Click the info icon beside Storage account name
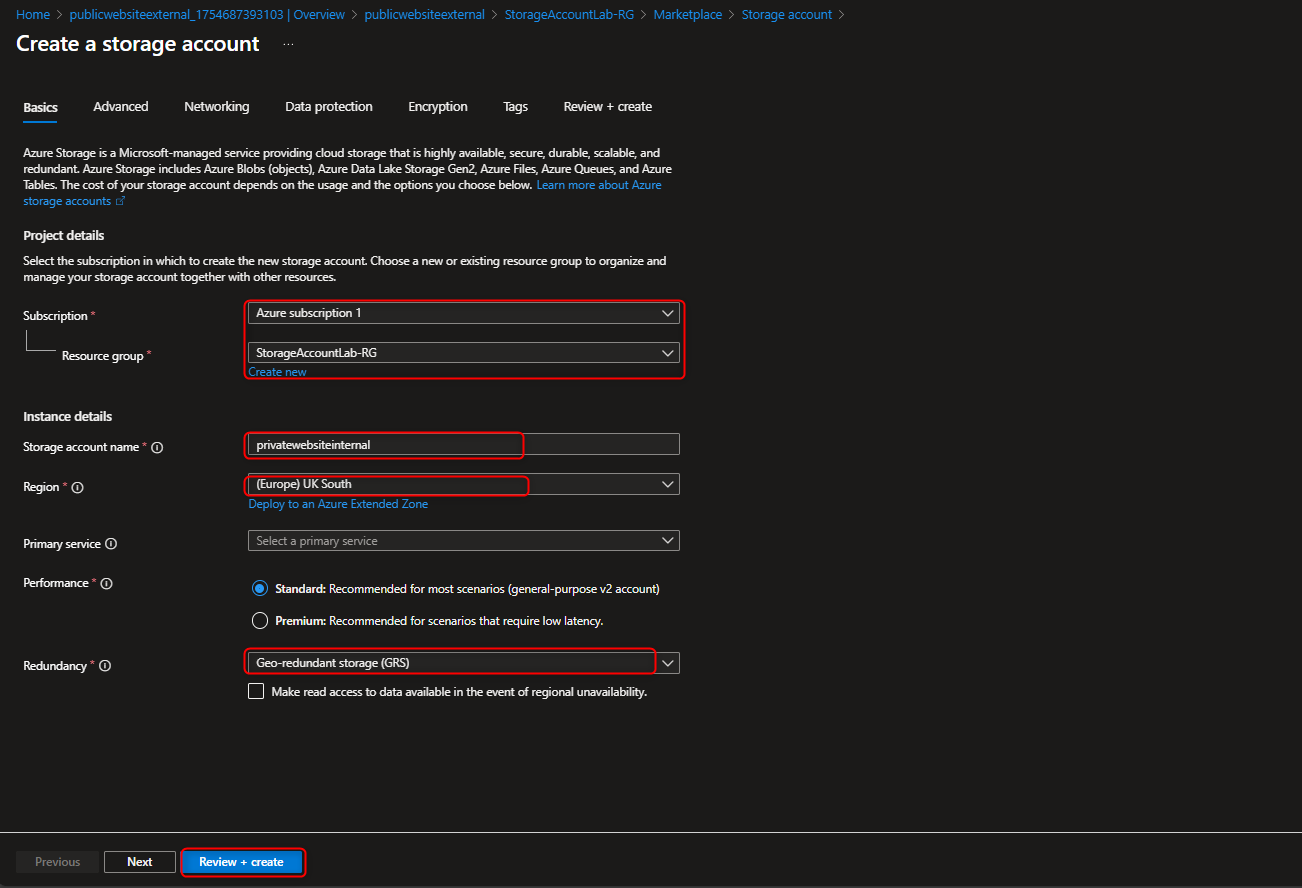The width and height of the screenshot is (1302, 888). click(158, 447)
